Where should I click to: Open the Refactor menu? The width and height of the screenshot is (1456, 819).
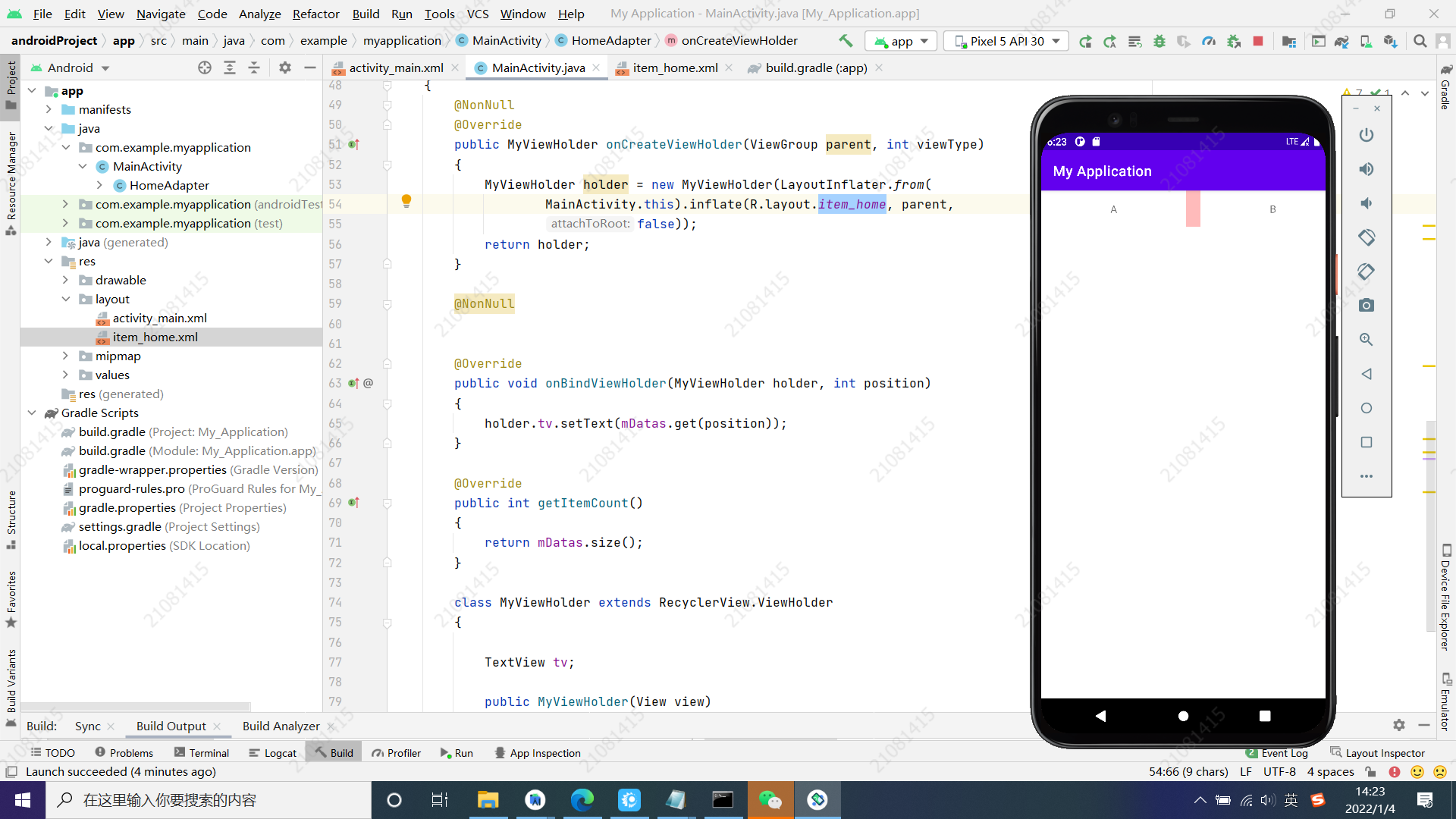[x=315, y=14]
